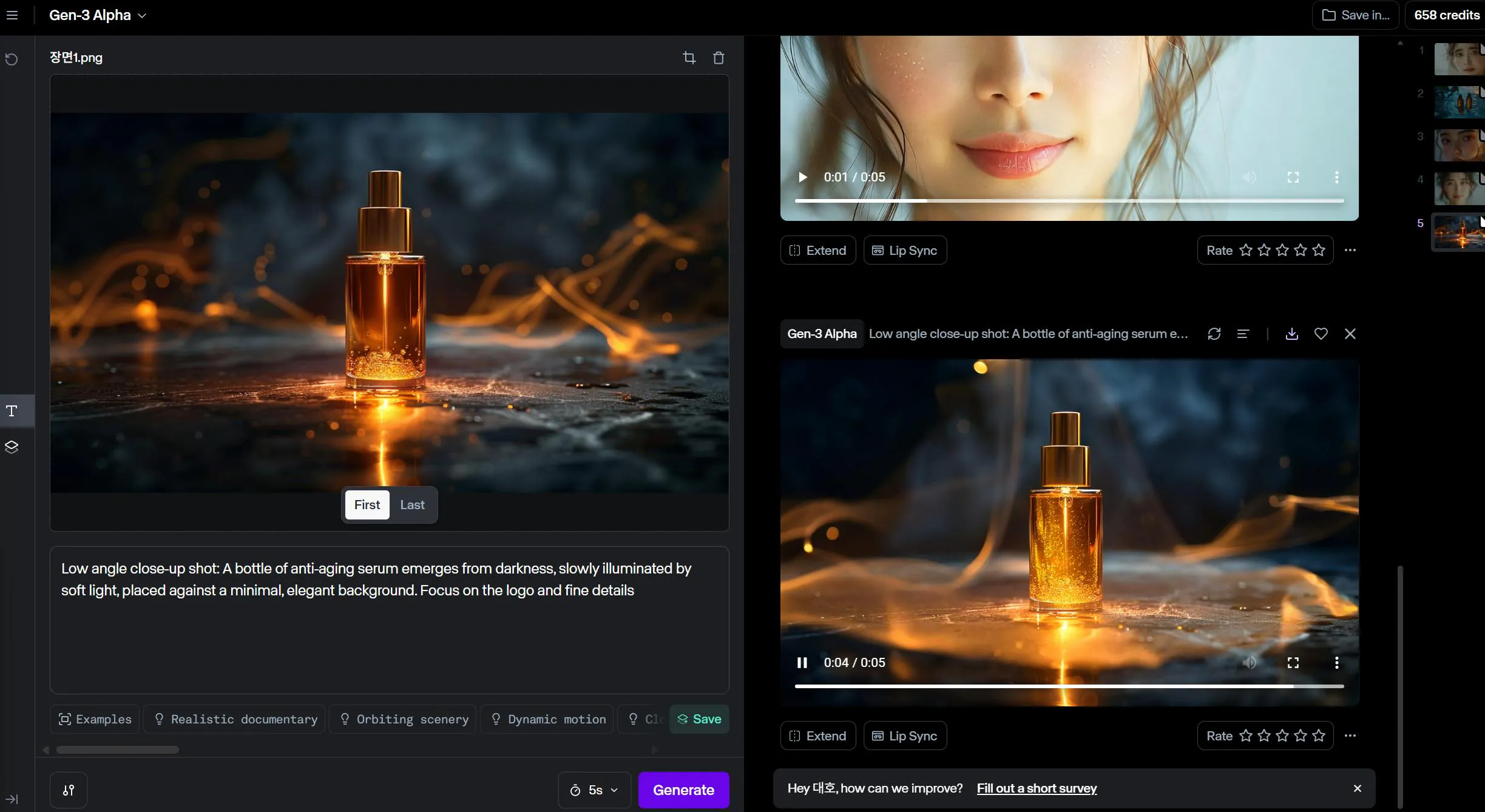The width and height of the screenshot is (1485, 812).
Task: Delete 장면1.png with the trash icon
Action: pos(719,58)
